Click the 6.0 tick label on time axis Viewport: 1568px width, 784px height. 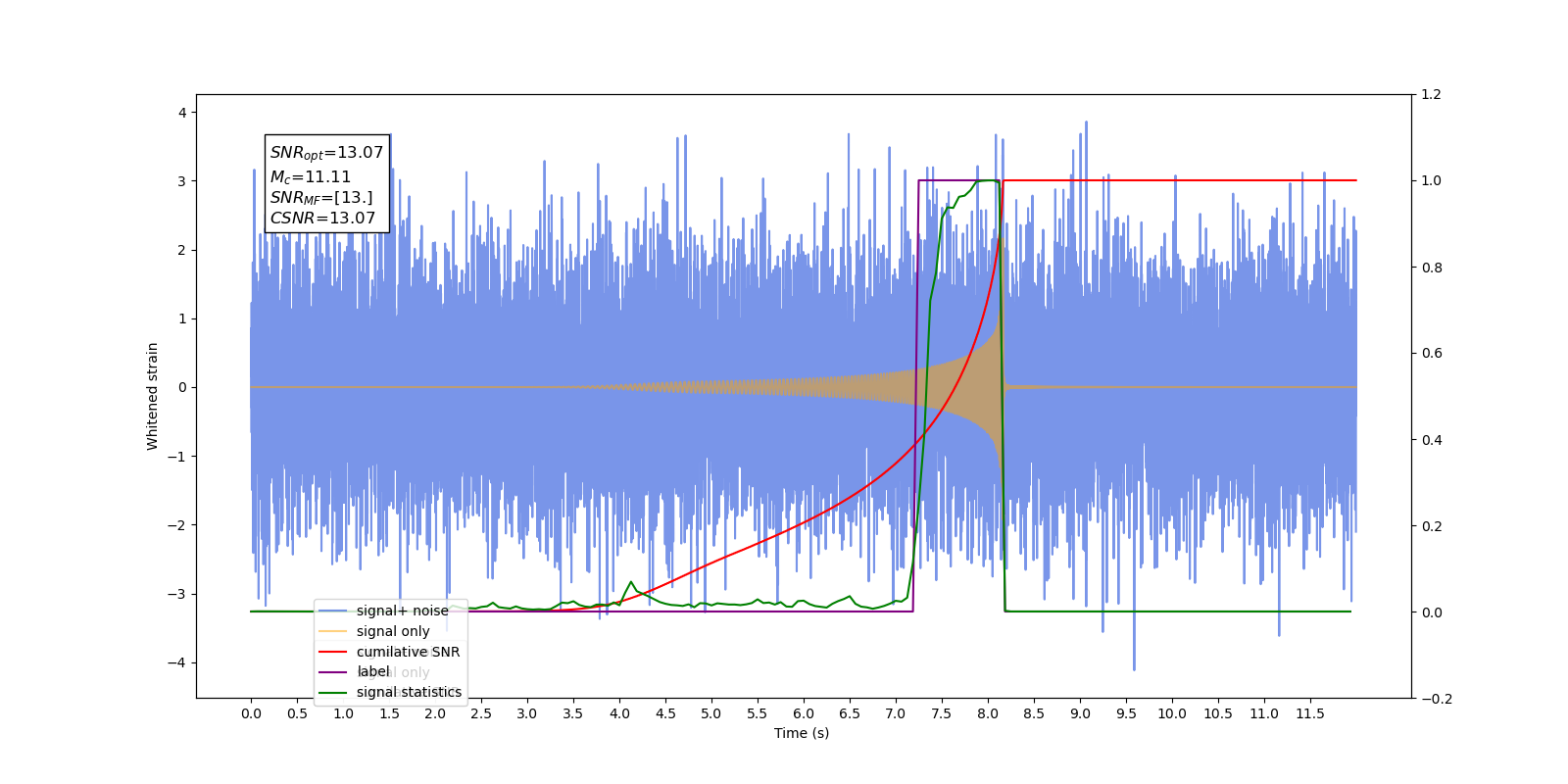click(x=804, y=713)
